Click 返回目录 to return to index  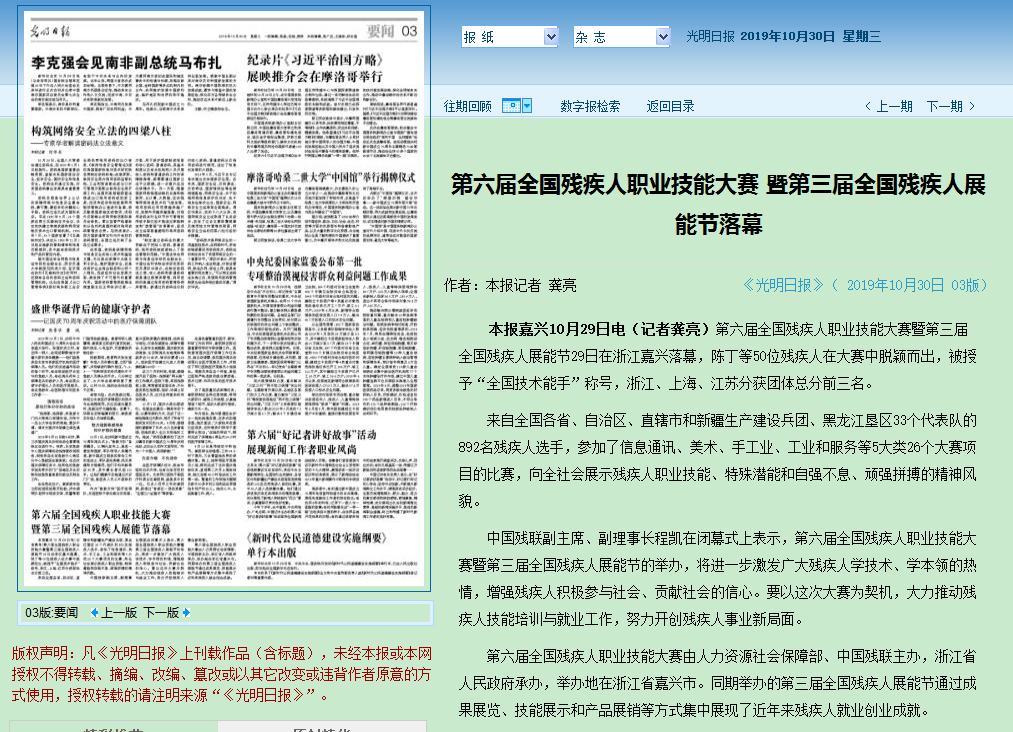click(670, 106)
